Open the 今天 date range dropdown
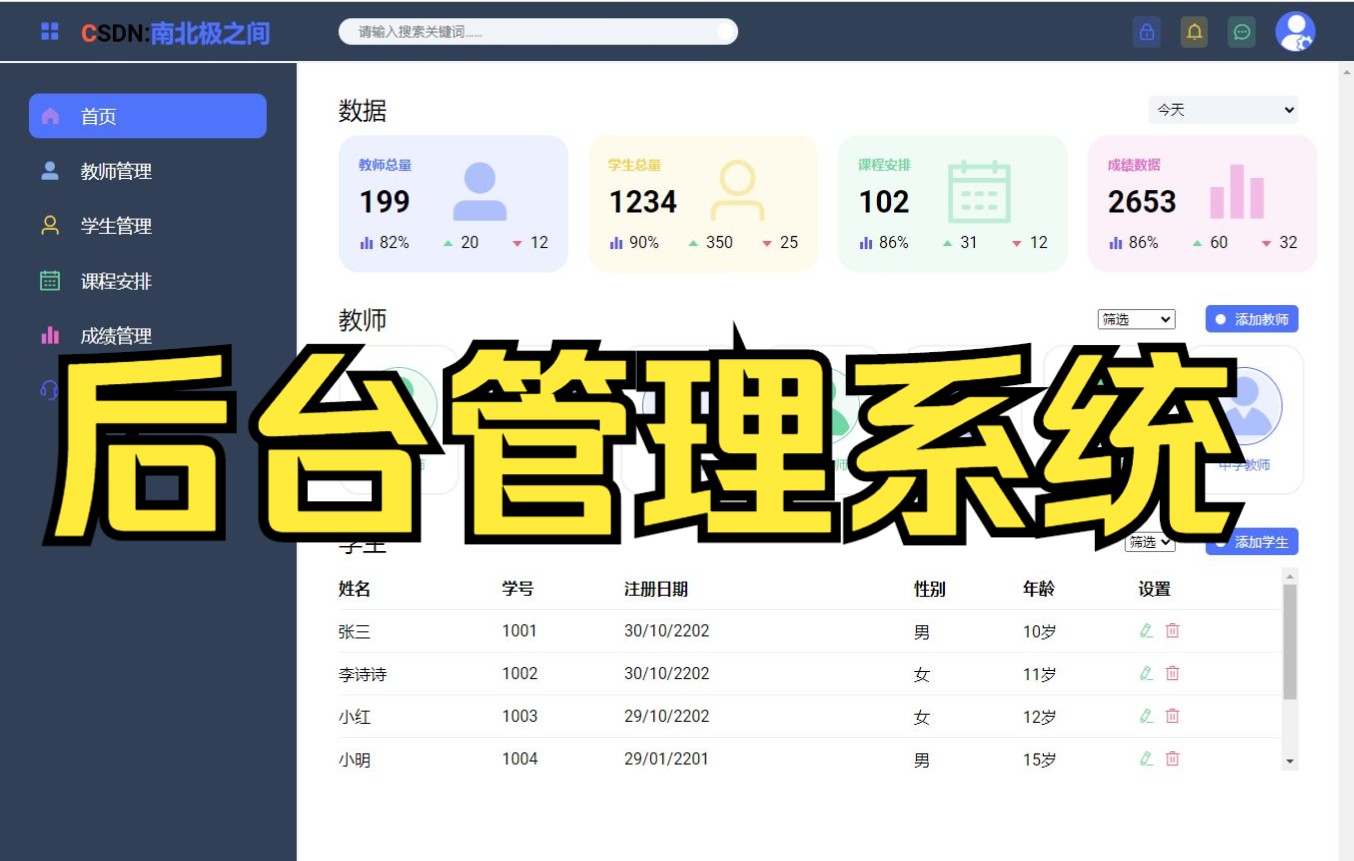 [x=1223, y=110]
